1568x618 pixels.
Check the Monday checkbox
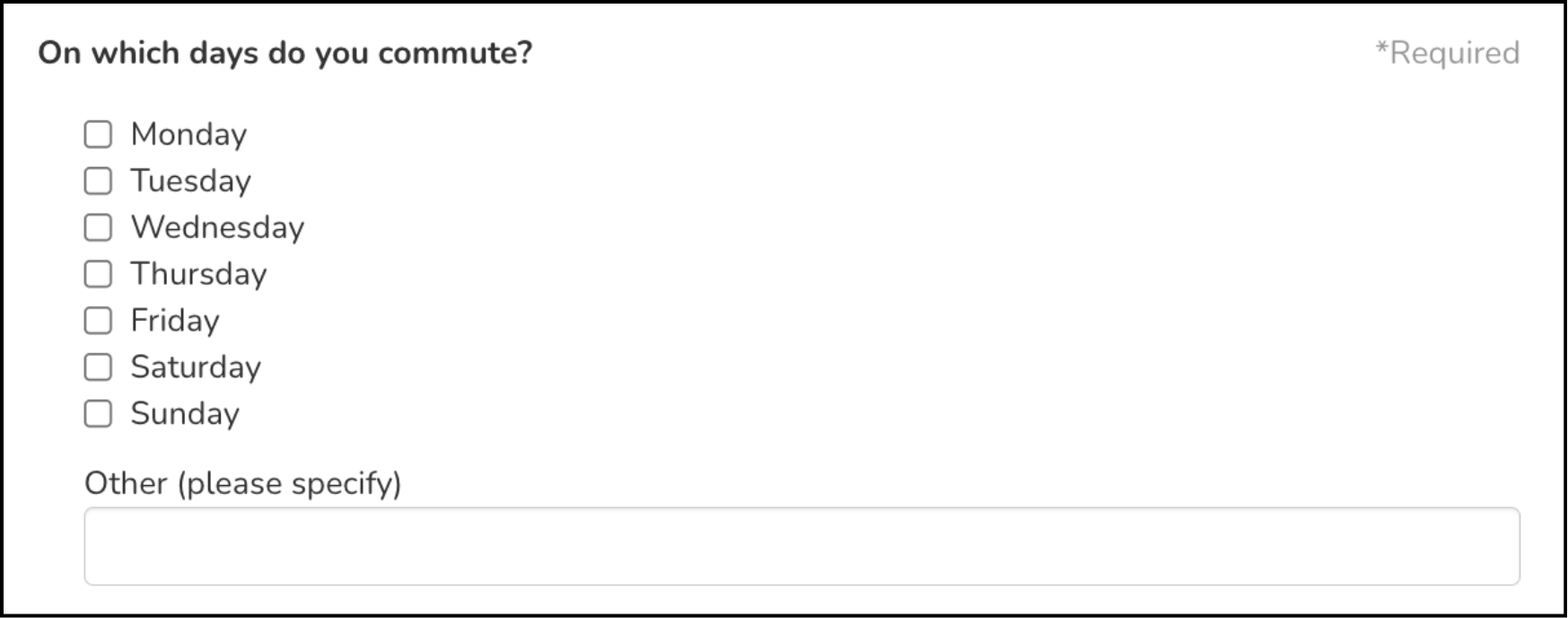pyautogui.click(x=98, y=135)
